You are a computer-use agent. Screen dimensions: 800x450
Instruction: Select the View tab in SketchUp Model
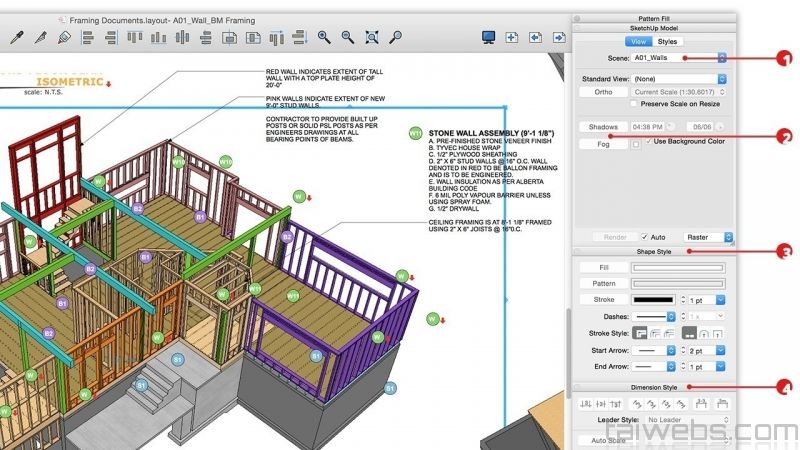pyautogui.click(x=637, y=42)
